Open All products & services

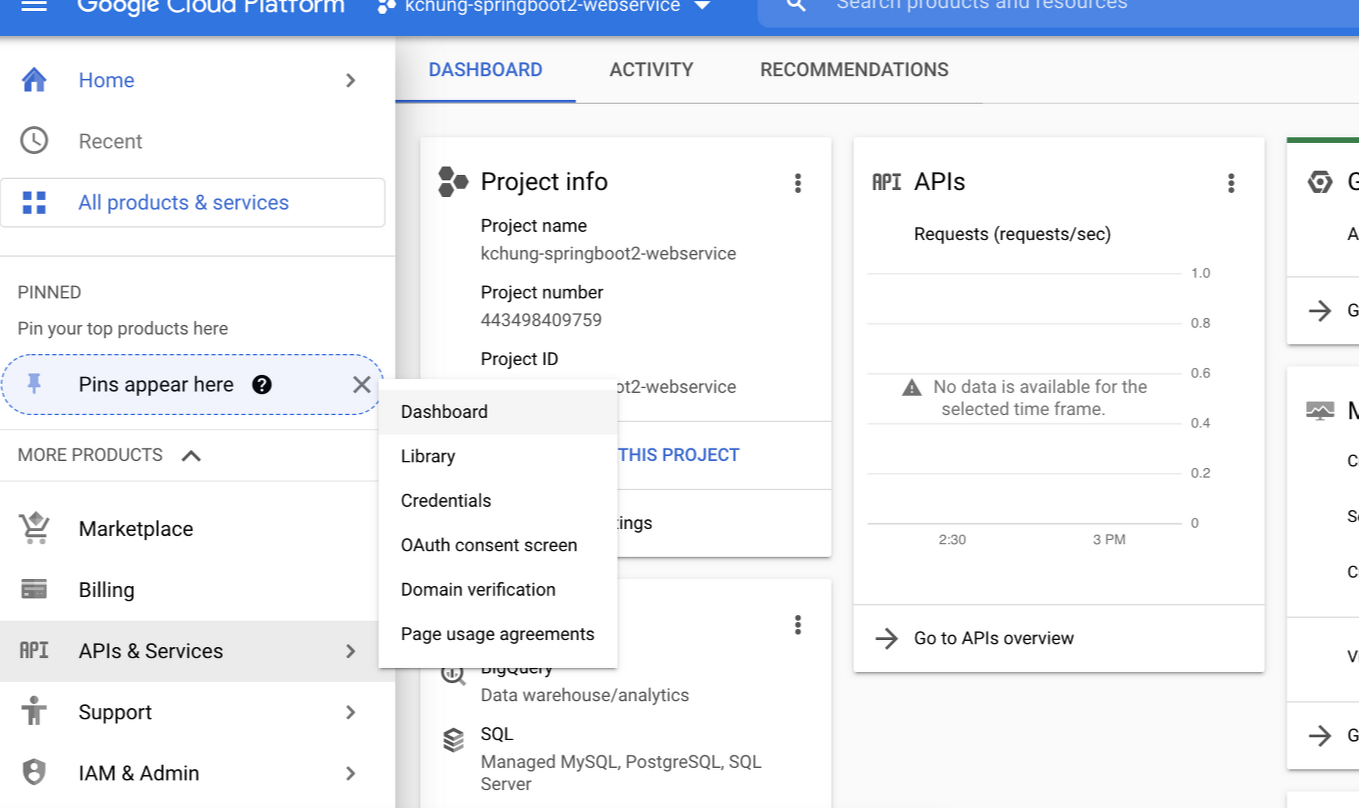click(193, 203)
